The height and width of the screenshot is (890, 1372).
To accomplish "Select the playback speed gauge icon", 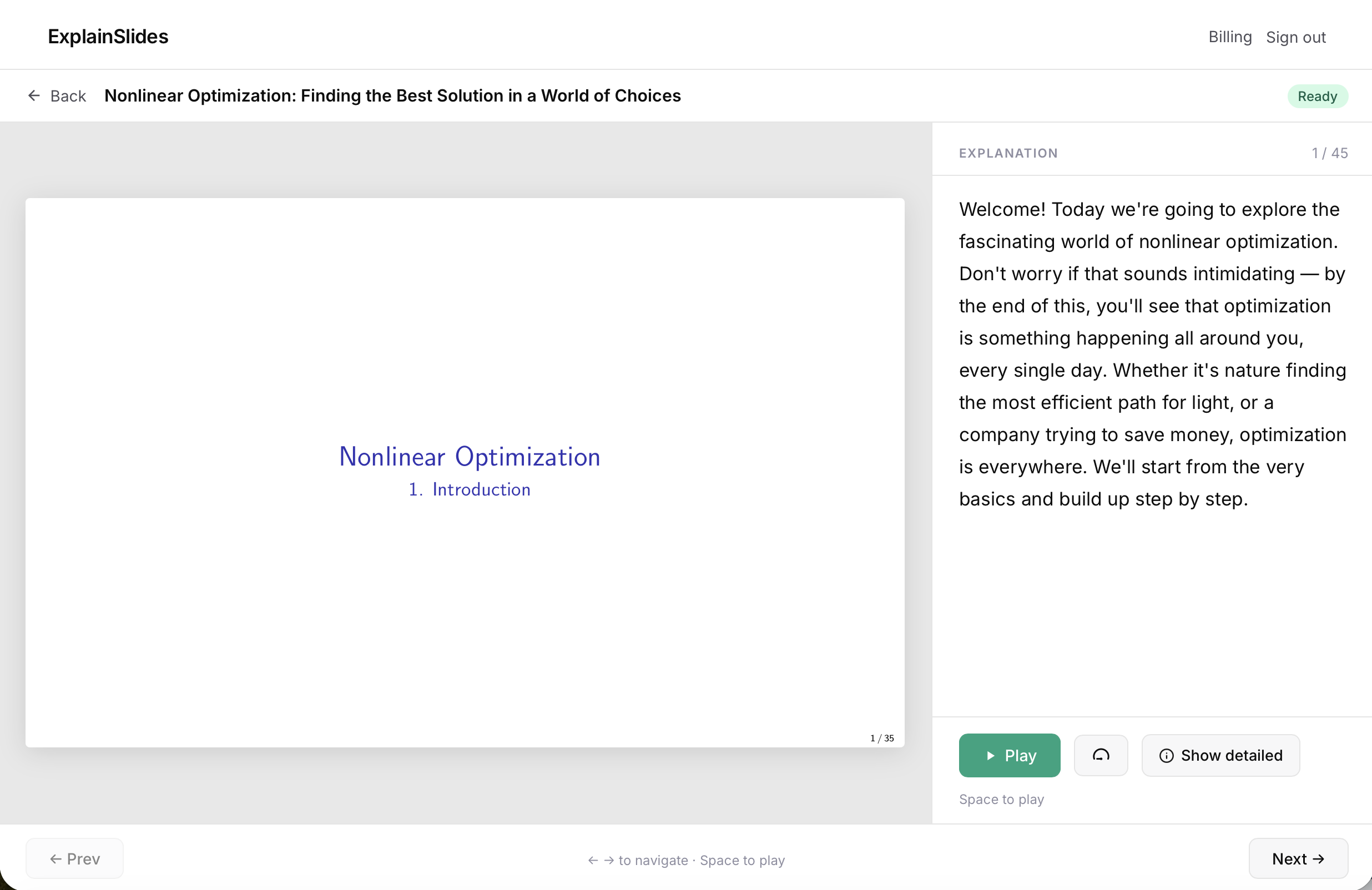I will (1101, 755).
